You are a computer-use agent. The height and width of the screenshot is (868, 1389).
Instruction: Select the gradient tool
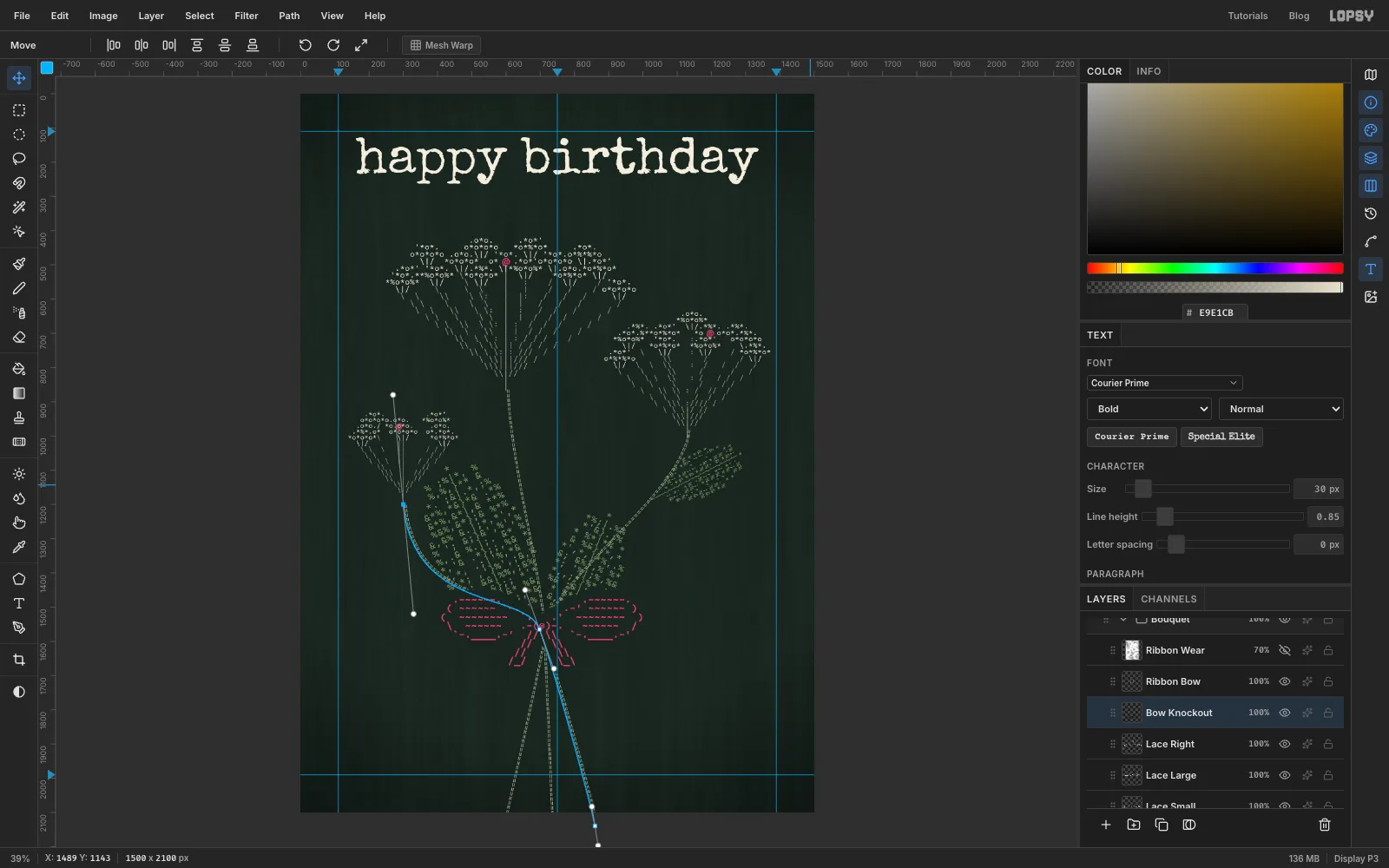click(x=19, y=393)
